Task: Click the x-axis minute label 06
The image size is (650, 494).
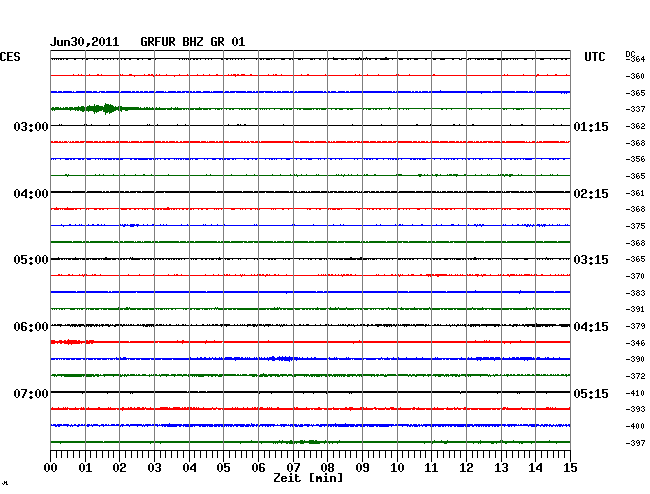Action: point(258,468)
